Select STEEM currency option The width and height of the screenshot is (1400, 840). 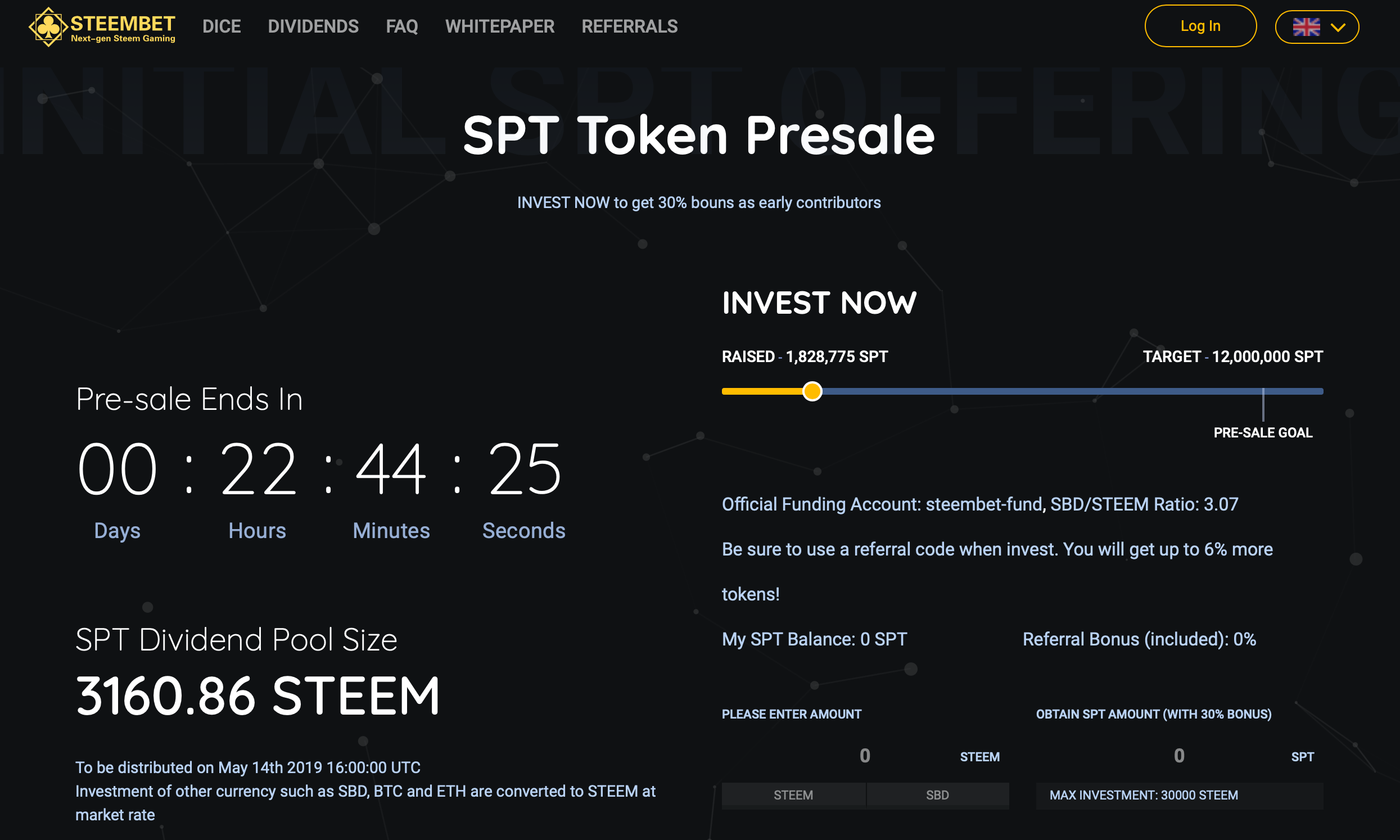793,794
